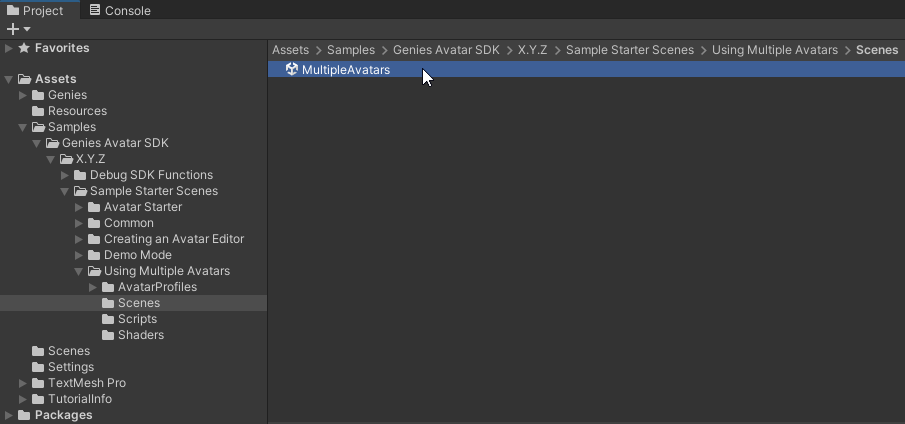Click the Scripts folder icon
Image resolution: width=905 pixels, height=424 pixels.
(x=109, y=319)
